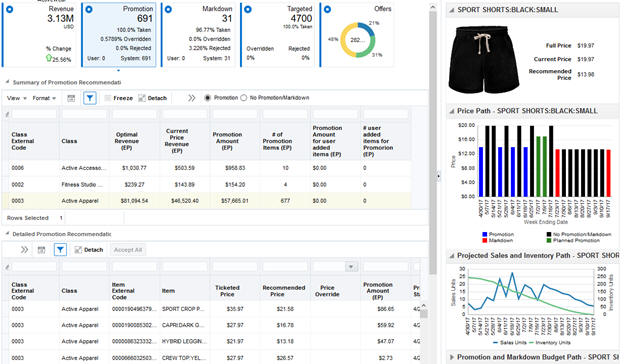This screenshot has width=624, height=364.
Task: Click green Planned Promotion legend swatch
Action: pos(549,240)
